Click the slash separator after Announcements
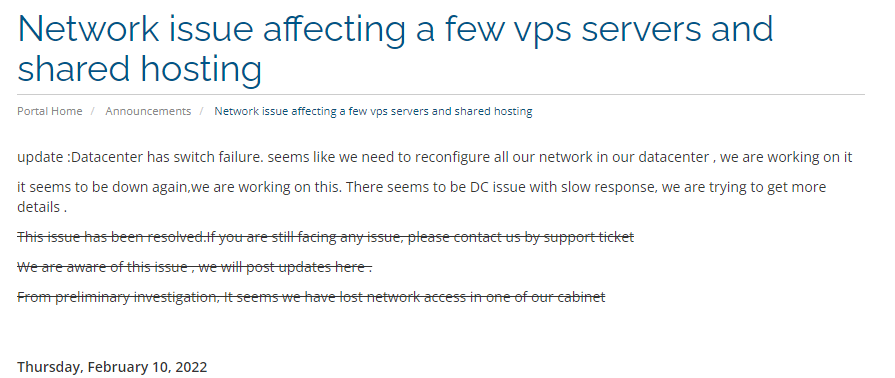This screenshot has height=378, width=895. [202, 111]
